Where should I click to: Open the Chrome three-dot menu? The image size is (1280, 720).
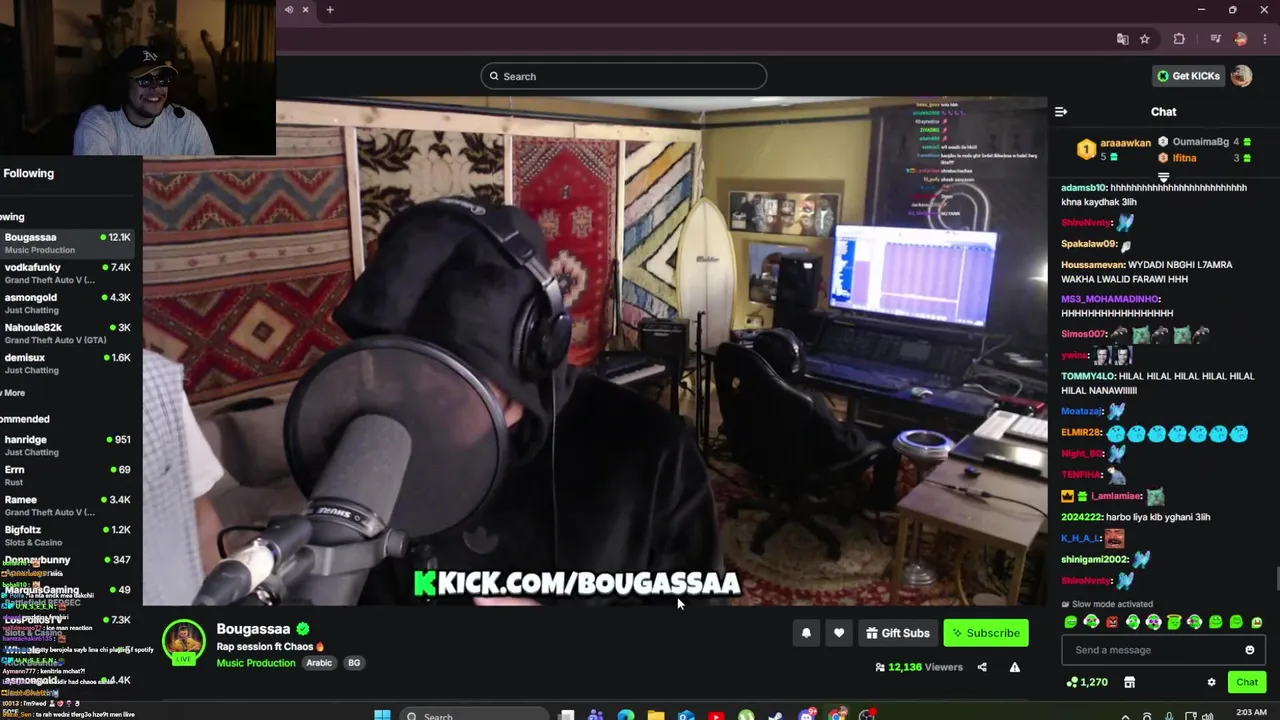[1264, 39]
